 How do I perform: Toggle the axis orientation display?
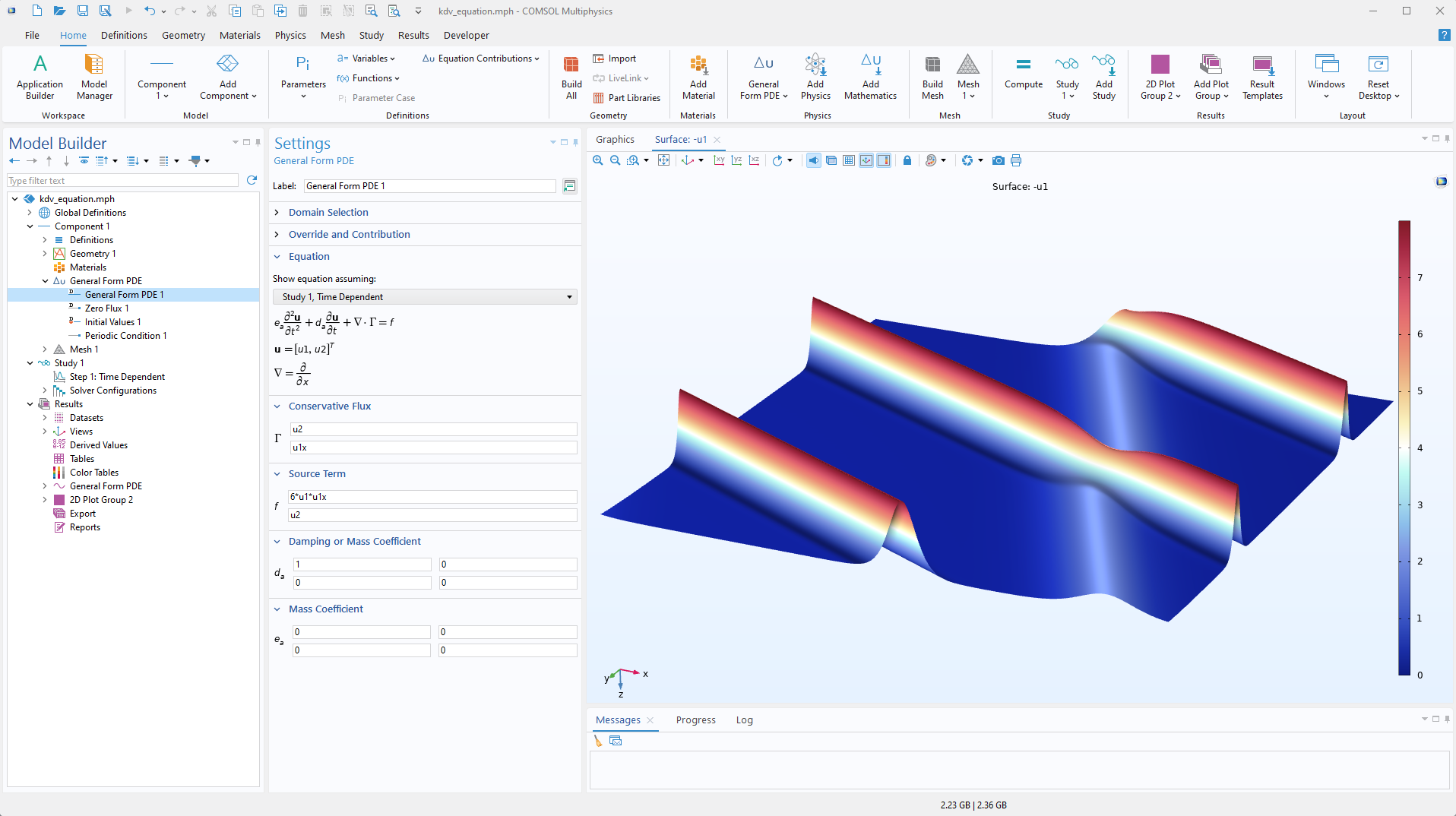866,160
